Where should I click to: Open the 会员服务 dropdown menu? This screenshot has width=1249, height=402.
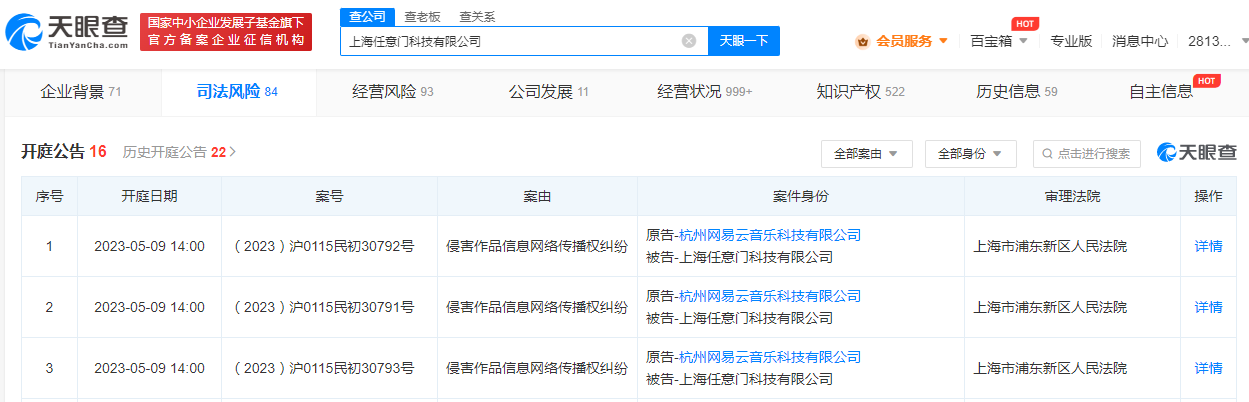coord(902,41)
